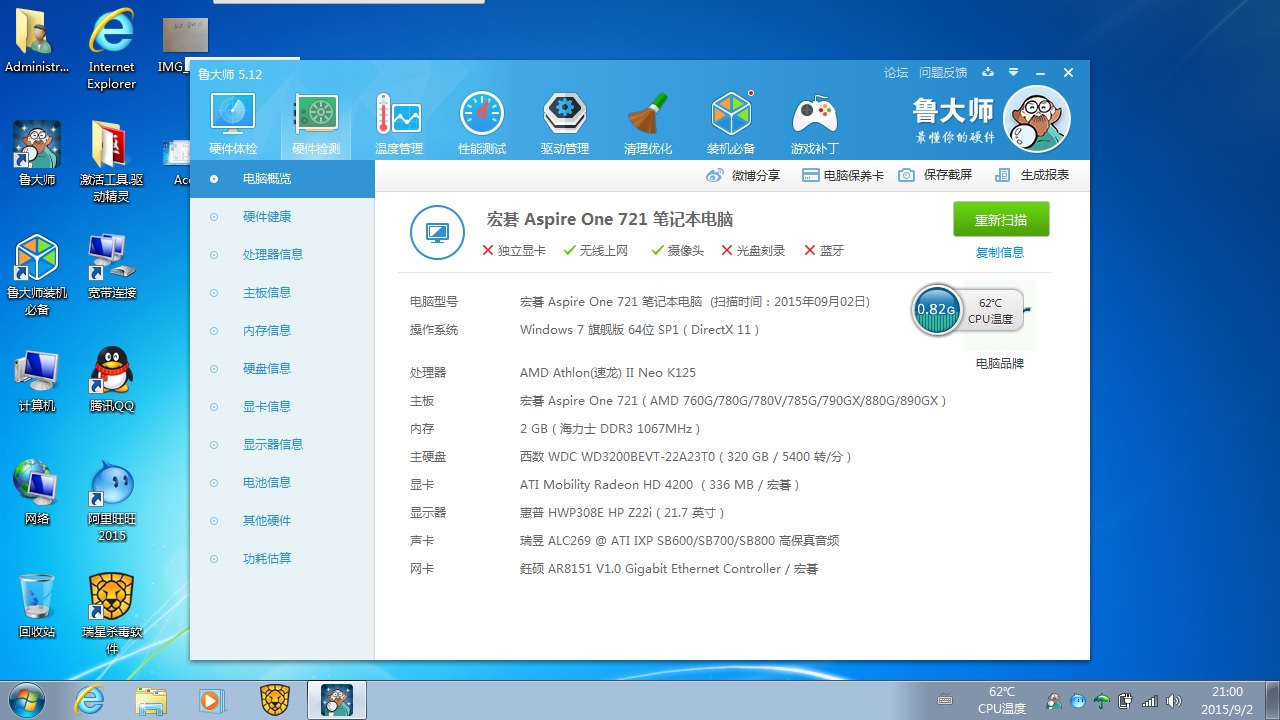Open the 阿里旺旺 2015 desktop shortcut
The image size is (1280, 720).
pos(112,501)
